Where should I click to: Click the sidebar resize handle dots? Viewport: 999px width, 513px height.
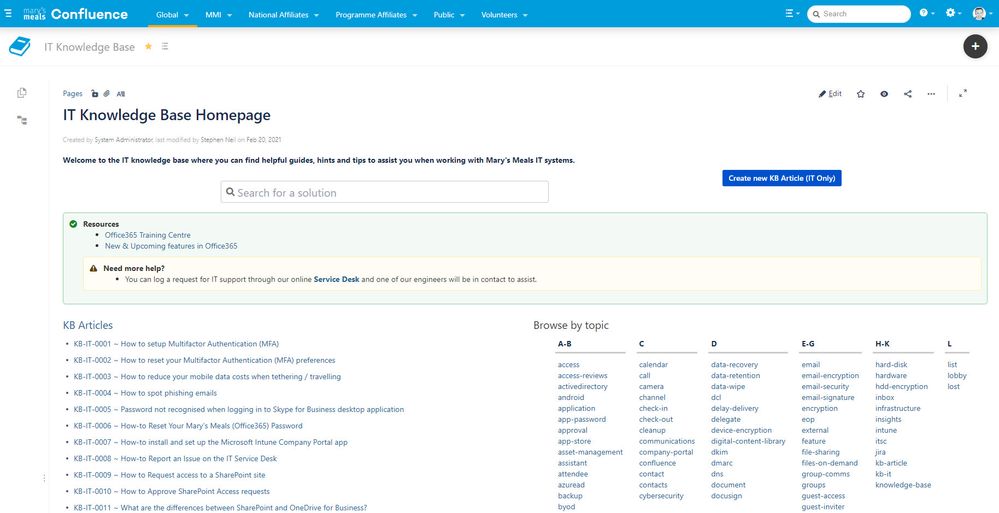[44, 478]
